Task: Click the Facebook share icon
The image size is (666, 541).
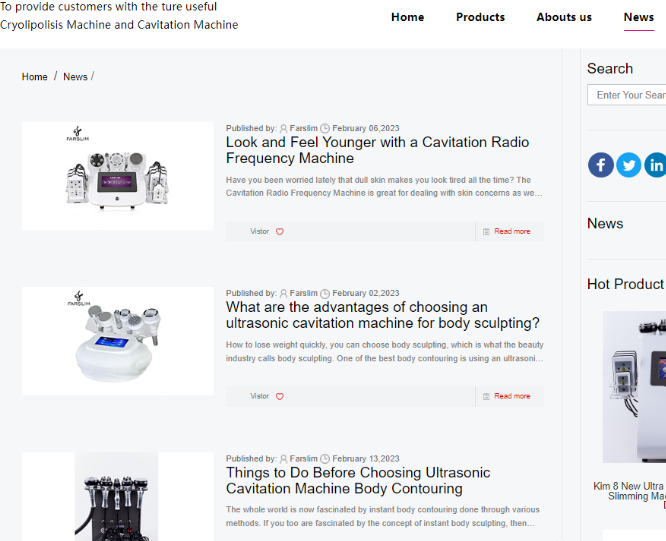Action: (x=601, y=165)
